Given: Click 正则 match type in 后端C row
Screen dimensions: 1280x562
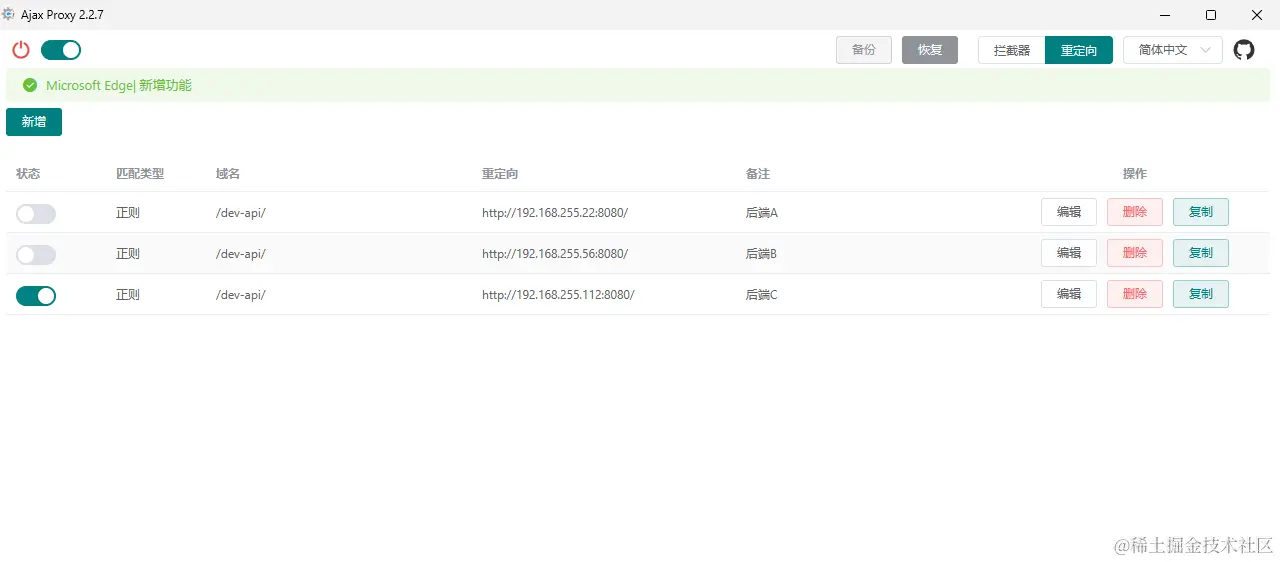Looking at the screenshot, I should click(128, 295).
